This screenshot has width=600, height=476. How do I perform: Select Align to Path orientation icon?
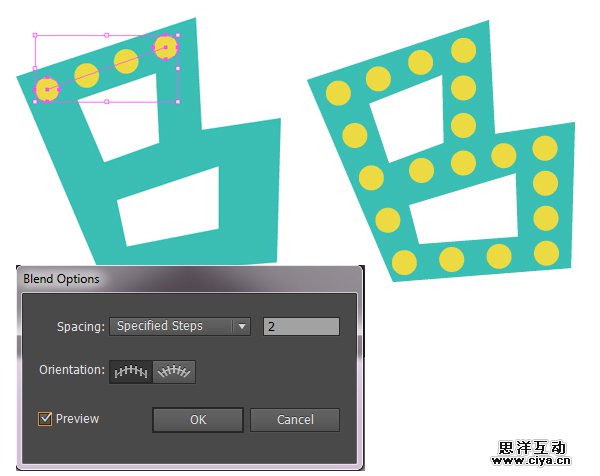tap(174, 371)
